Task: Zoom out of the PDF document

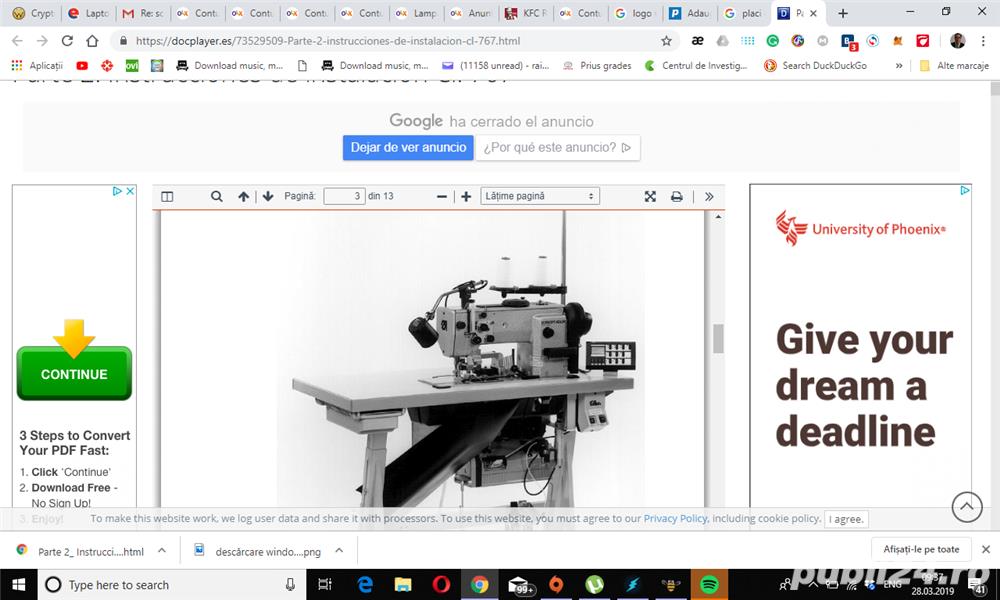Action: click(442, 197)
